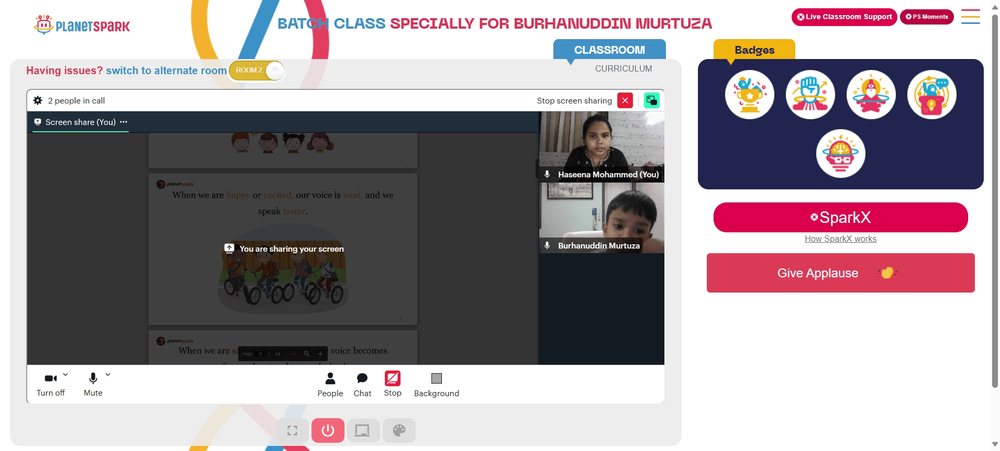This screenshot has height=451, width=1000.
Task: Toggle fullscreen mode for classroom
Action: (x=292, y=431)
